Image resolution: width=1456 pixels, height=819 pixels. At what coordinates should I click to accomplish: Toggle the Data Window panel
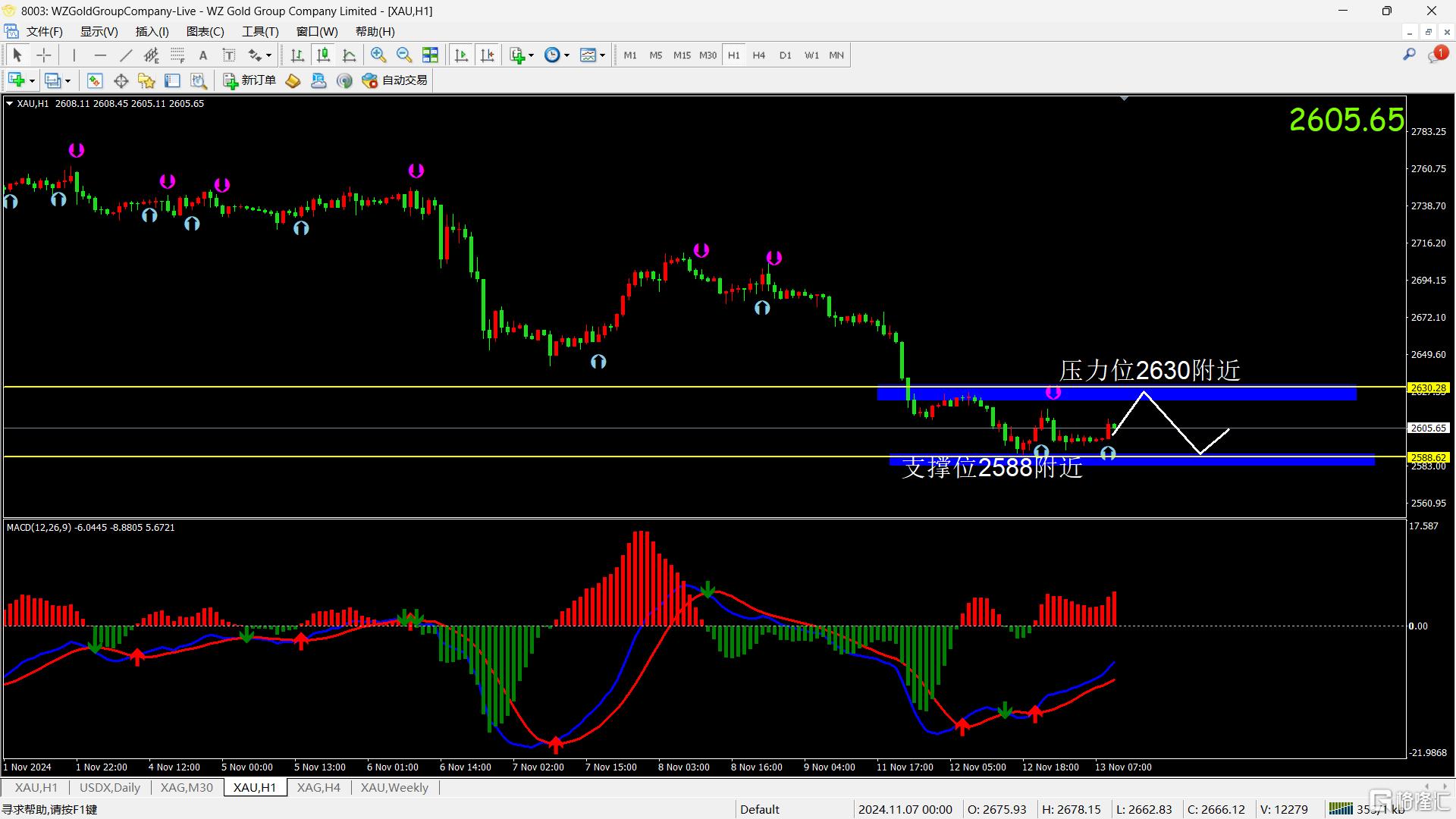[121, 80]
